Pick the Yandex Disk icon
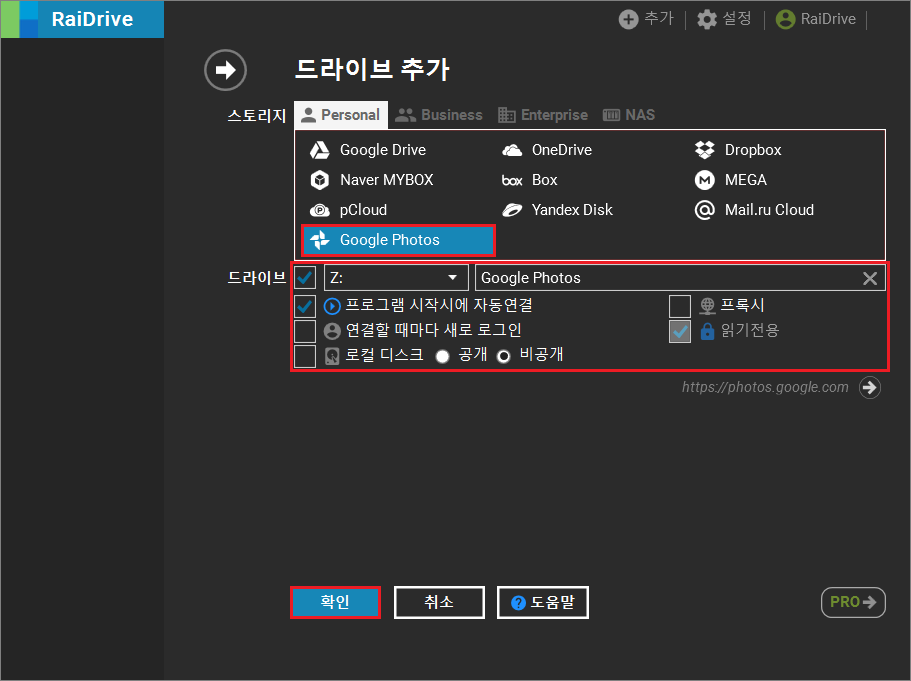The height and width of the screenshot is (681, 911). [512, 210]
